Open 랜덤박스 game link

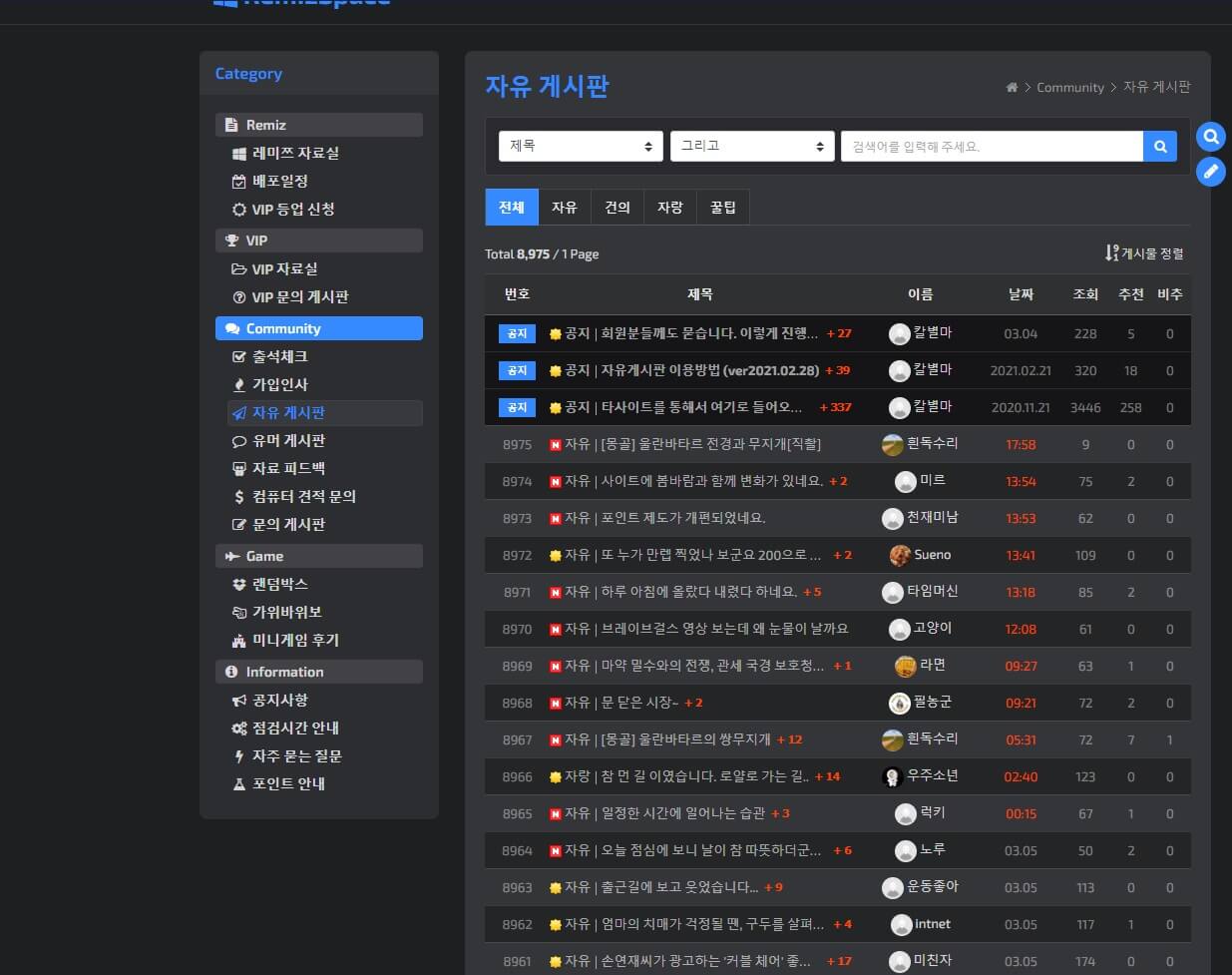pos(279,584)
